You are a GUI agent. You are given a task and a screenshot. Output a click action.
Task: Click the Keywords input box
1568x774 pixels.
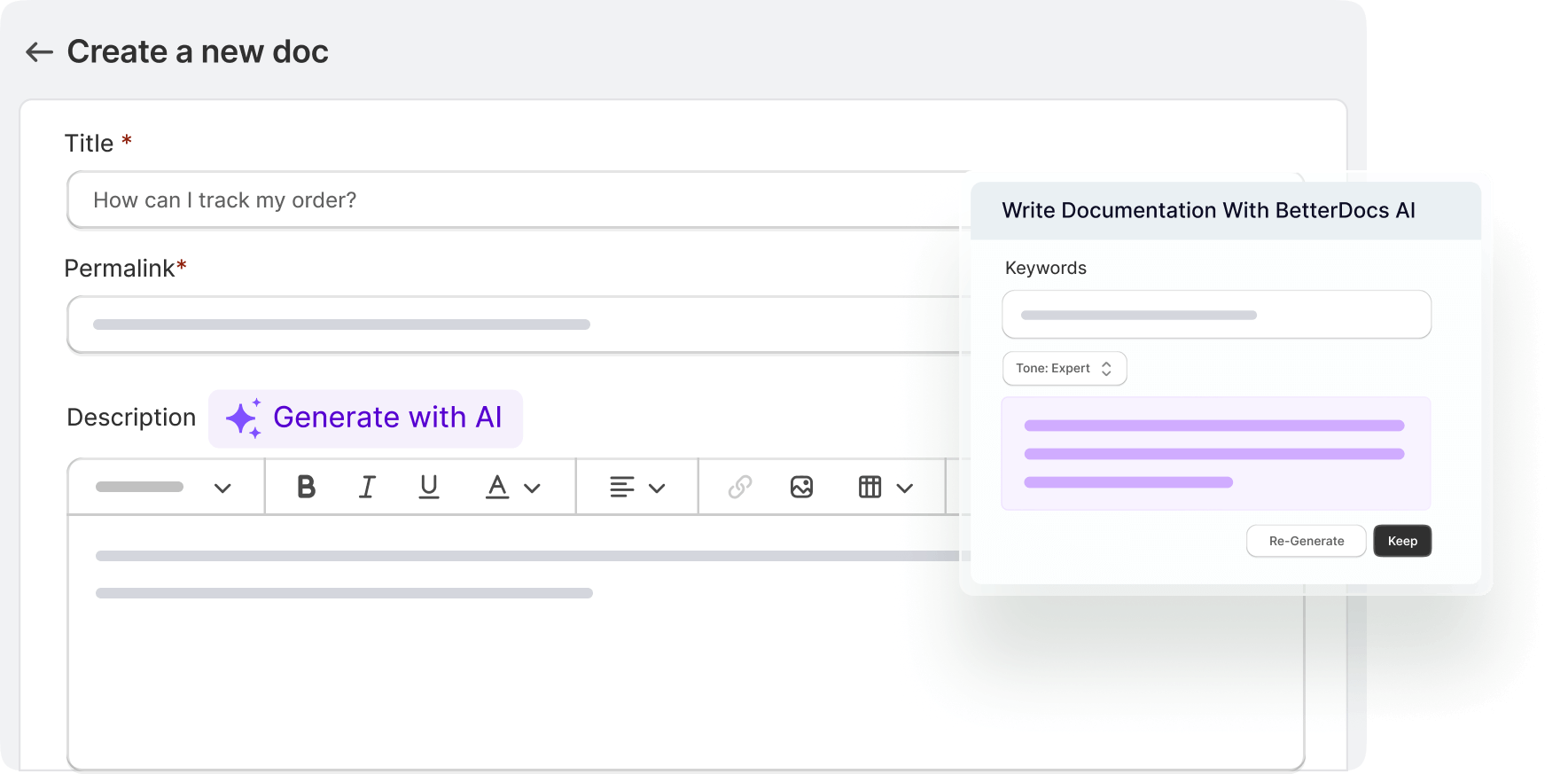click(x=1216, y=315)
